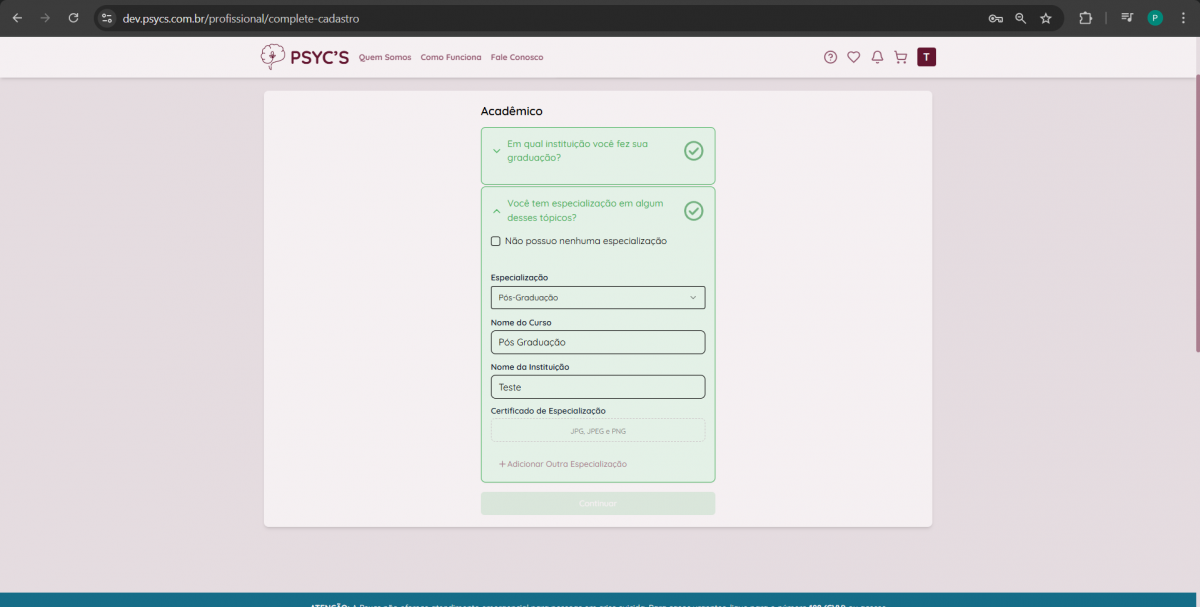The image size is (1200, 607).
Task: Click the help question mark icon
Action: point(830,57)
